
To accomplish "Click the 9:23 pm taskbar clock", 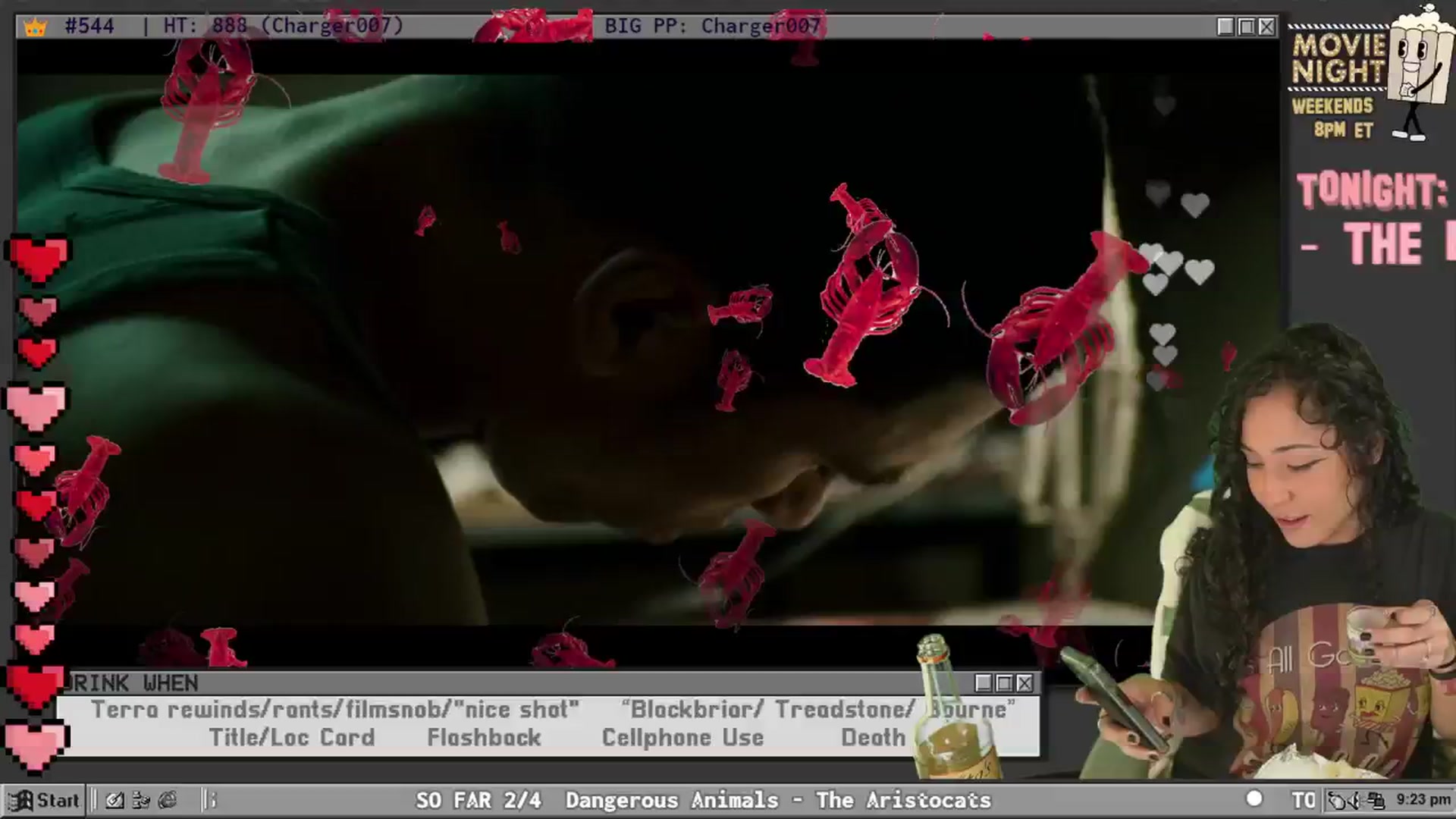I will pos(1423,799).
